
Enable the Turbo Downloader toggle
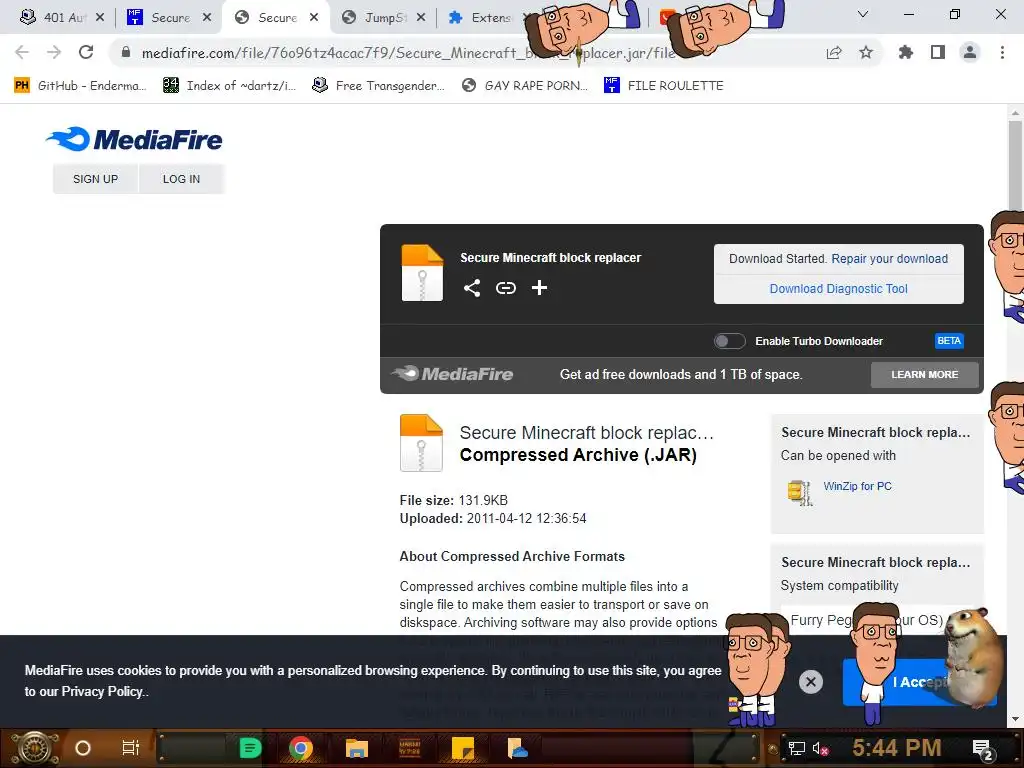click(x=729, y=341)
